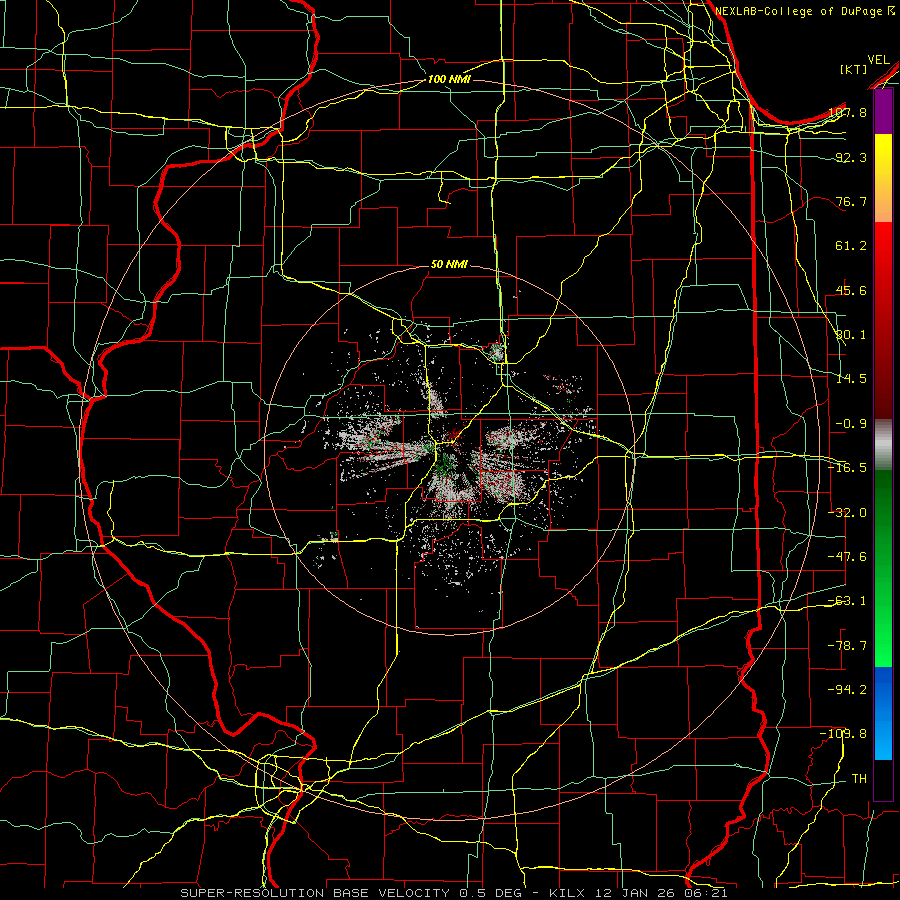This screenshot has width=900, height=900.
Task: Click the 30.1 legend value
Action: coord(851,335)
